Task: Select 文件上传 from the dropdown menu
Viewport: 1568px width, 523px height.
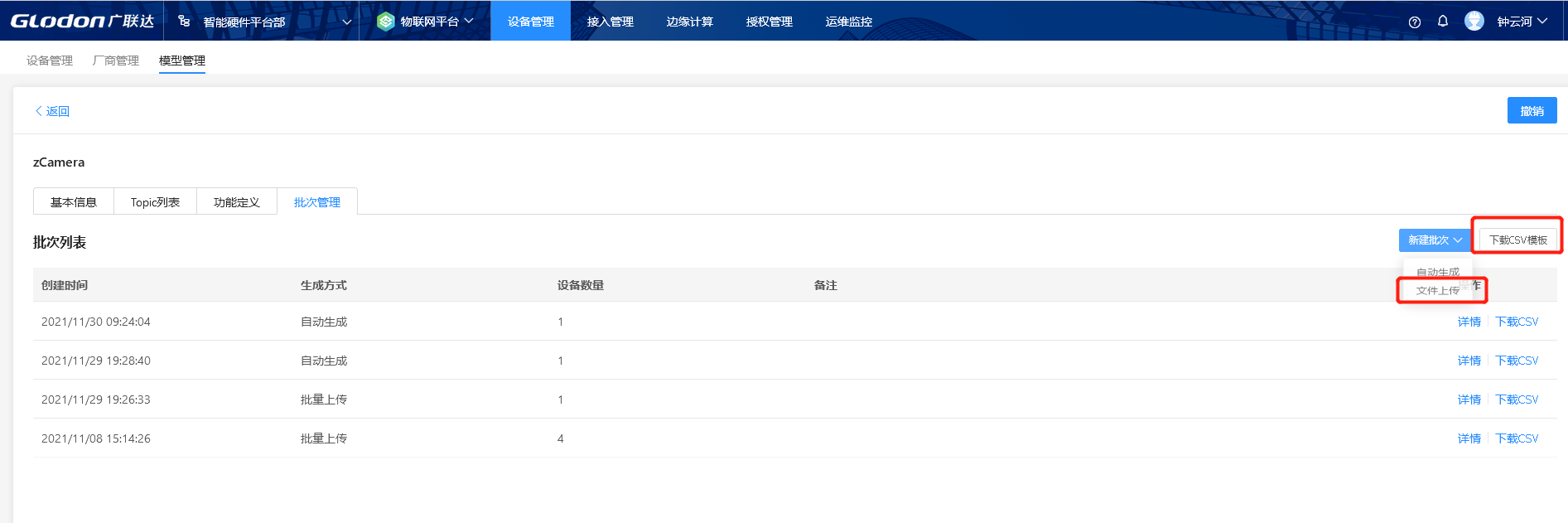Action: click(1438, 290)
